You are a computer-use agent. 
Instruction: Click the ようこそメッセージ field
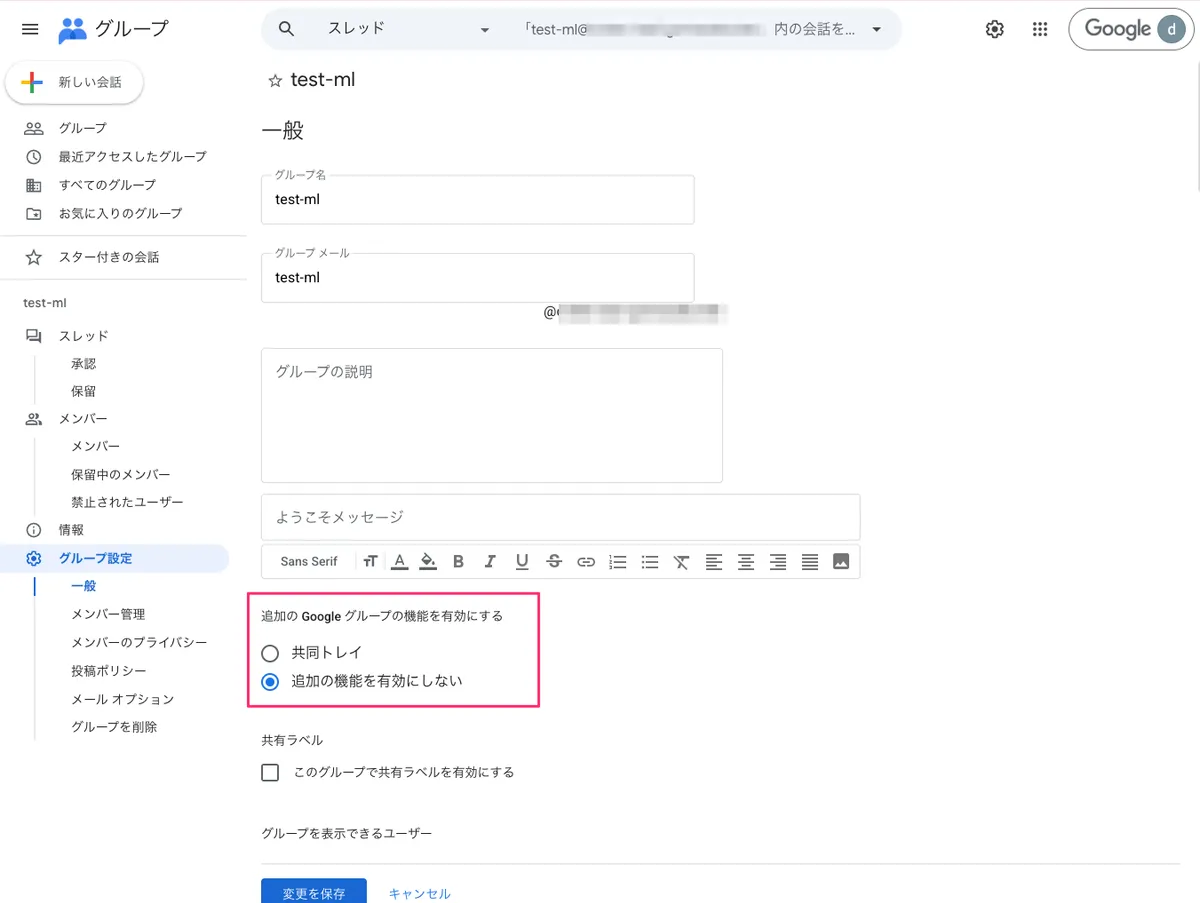[561, 517]
